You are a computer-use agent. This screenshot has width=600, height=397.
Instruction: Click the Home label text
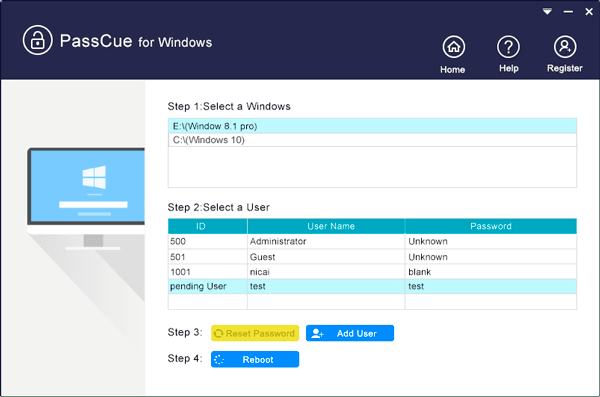point(453,70)
